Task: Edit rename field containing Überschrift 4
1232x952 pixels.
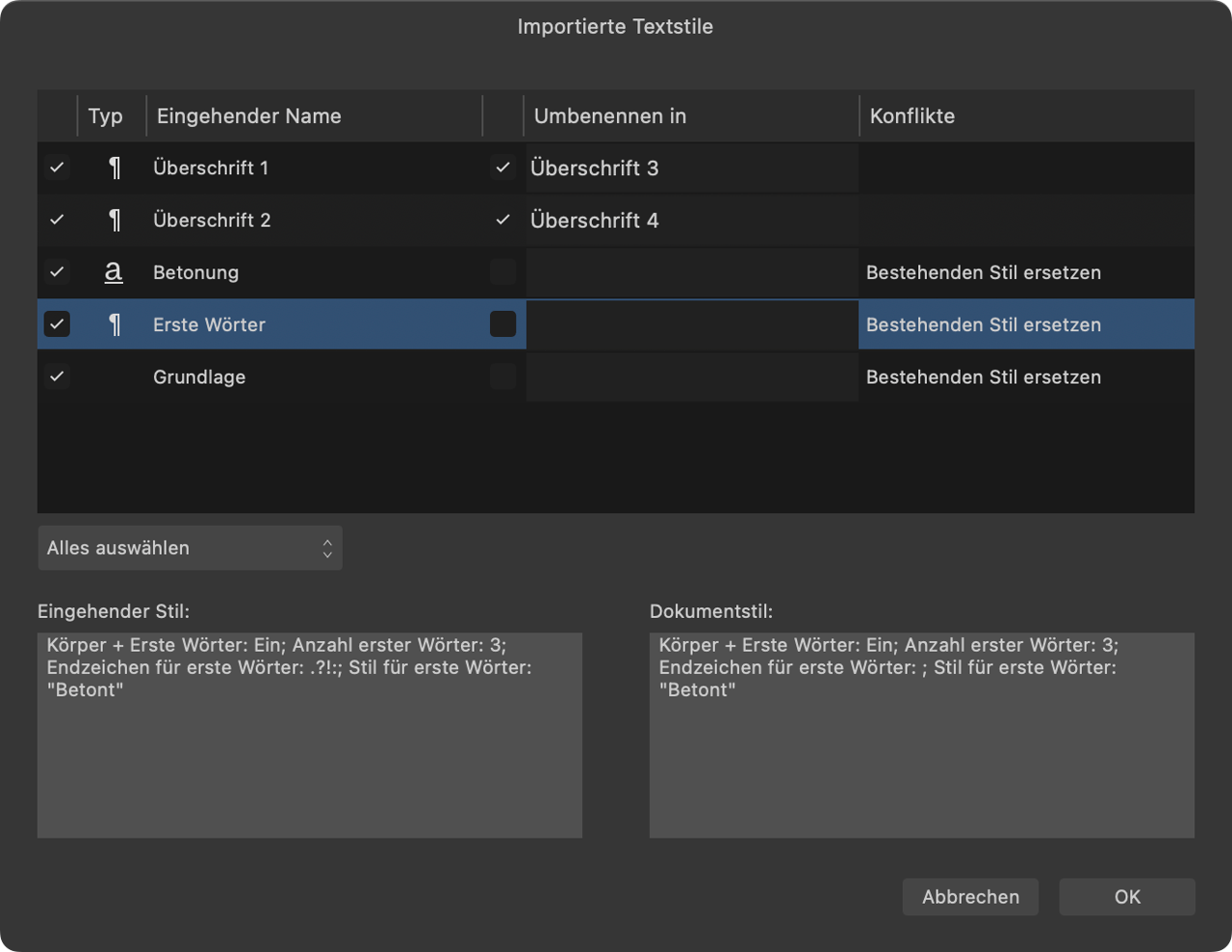Action: (x=692, y=219)
